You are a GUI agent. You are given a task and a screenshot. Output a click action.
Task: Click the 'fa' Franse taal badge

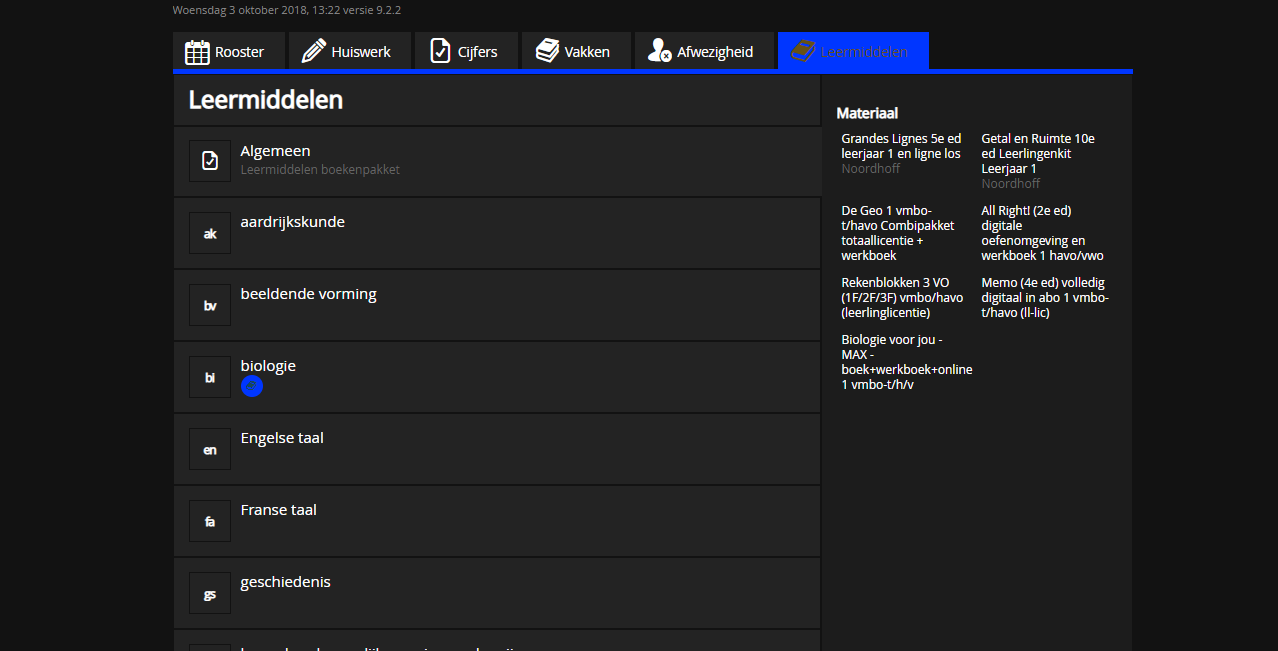click(210, 521)
